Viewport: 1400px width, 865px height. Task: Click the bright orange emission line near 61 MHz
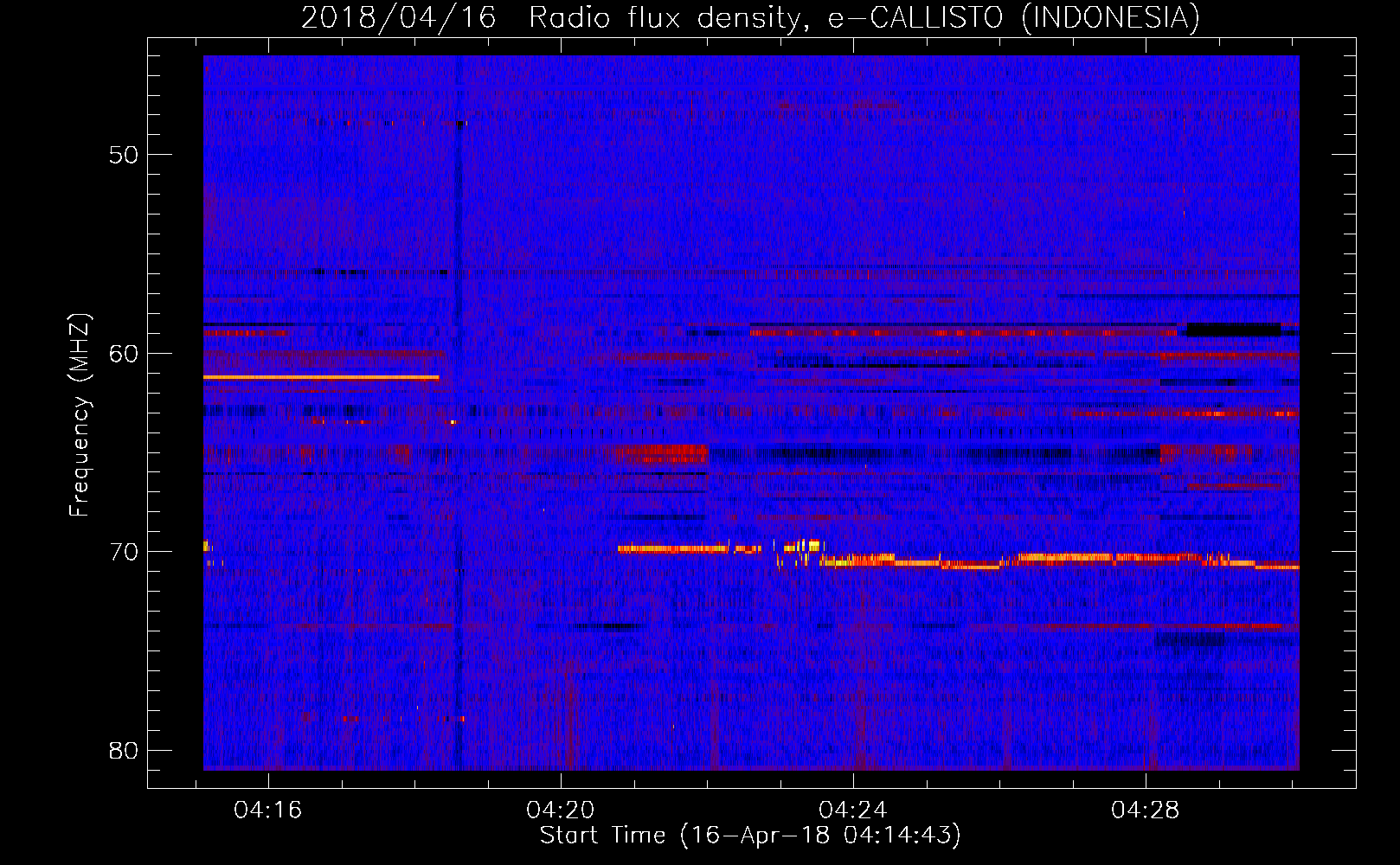[321, 378]
